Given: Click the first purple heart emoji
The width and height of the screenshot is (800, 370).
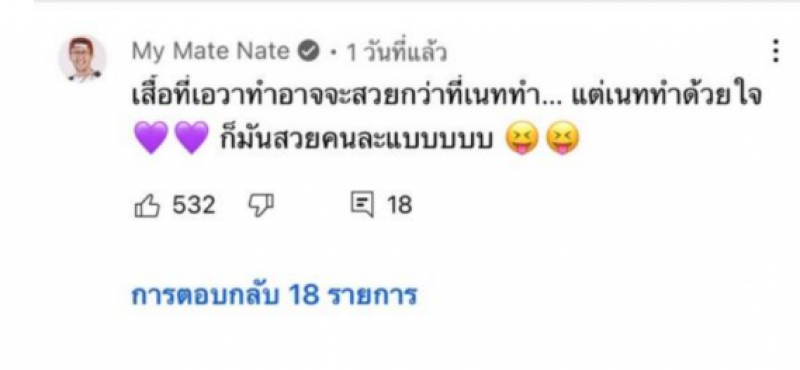Looking at the screenshot, I should point(152,137).
